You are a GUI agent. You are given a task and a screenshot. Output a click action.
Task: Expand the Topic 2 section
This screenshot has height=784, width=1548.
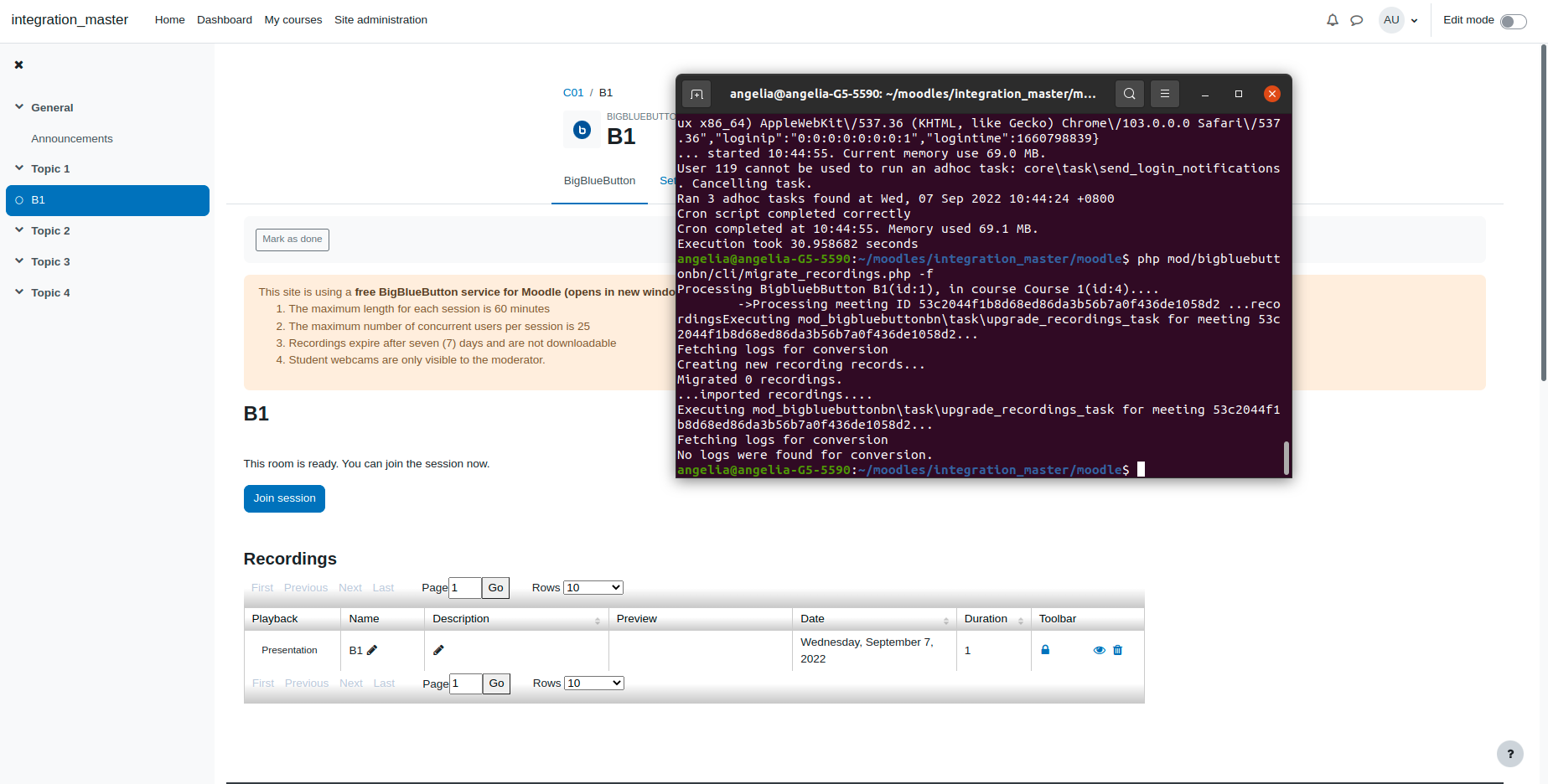coord(19,230)
